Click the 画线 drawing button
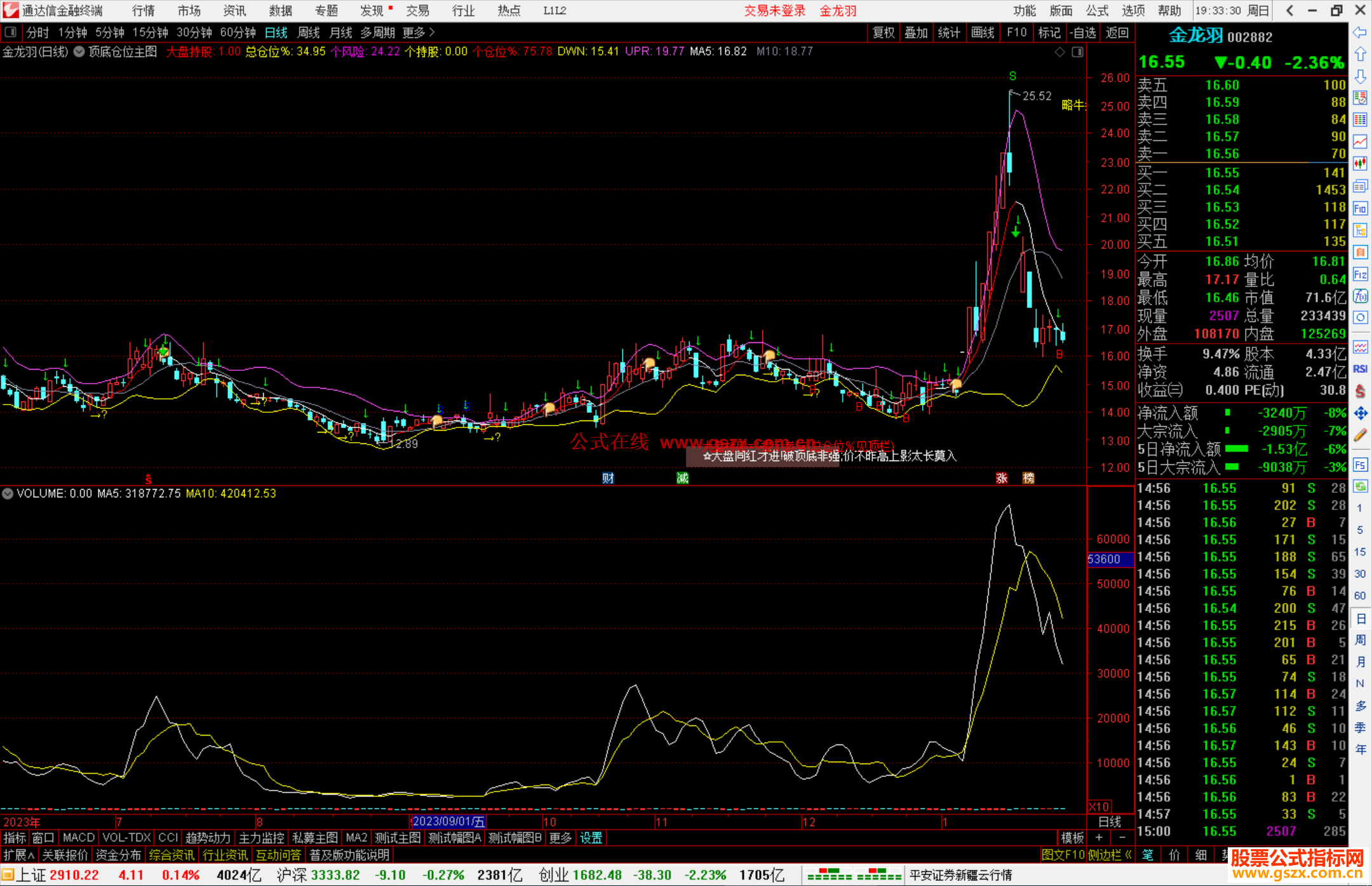The height and width of the screenshot is (886, 1372). 983,32
